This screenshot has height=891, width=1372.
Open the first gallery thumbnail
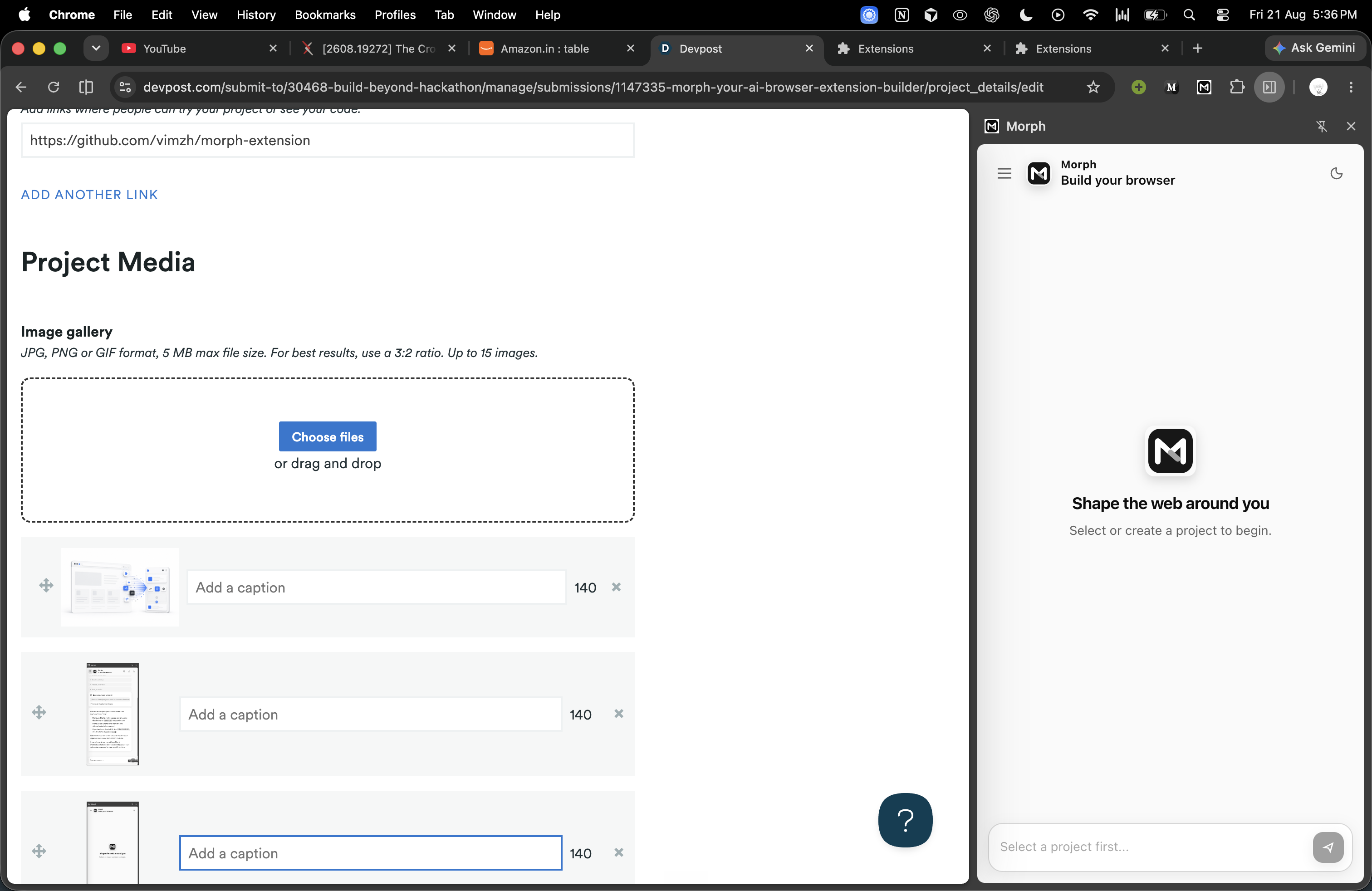120,587
